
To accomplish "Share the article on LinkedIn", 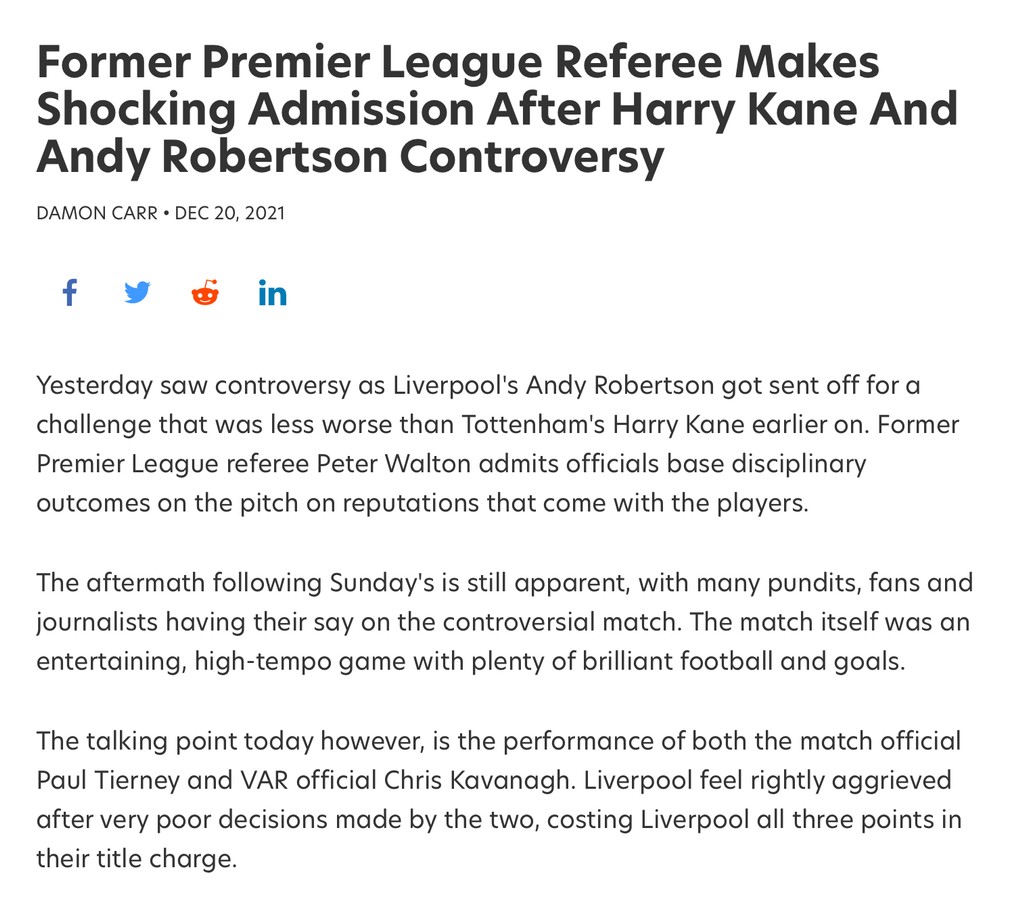I will tap(272, 293).
